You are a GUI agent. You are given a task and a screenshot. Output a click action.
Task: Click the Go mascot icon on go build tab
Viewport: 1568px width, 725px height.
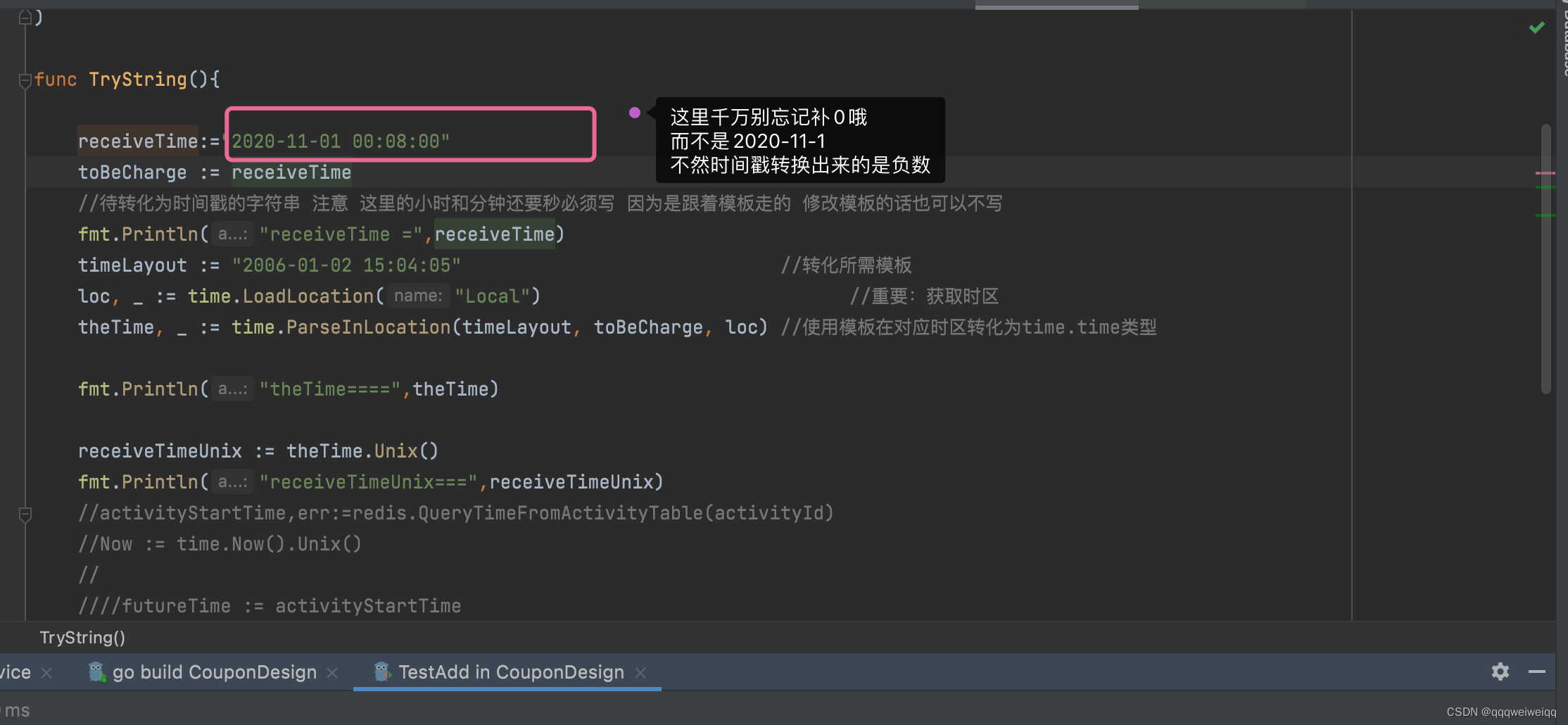point(96,672)
